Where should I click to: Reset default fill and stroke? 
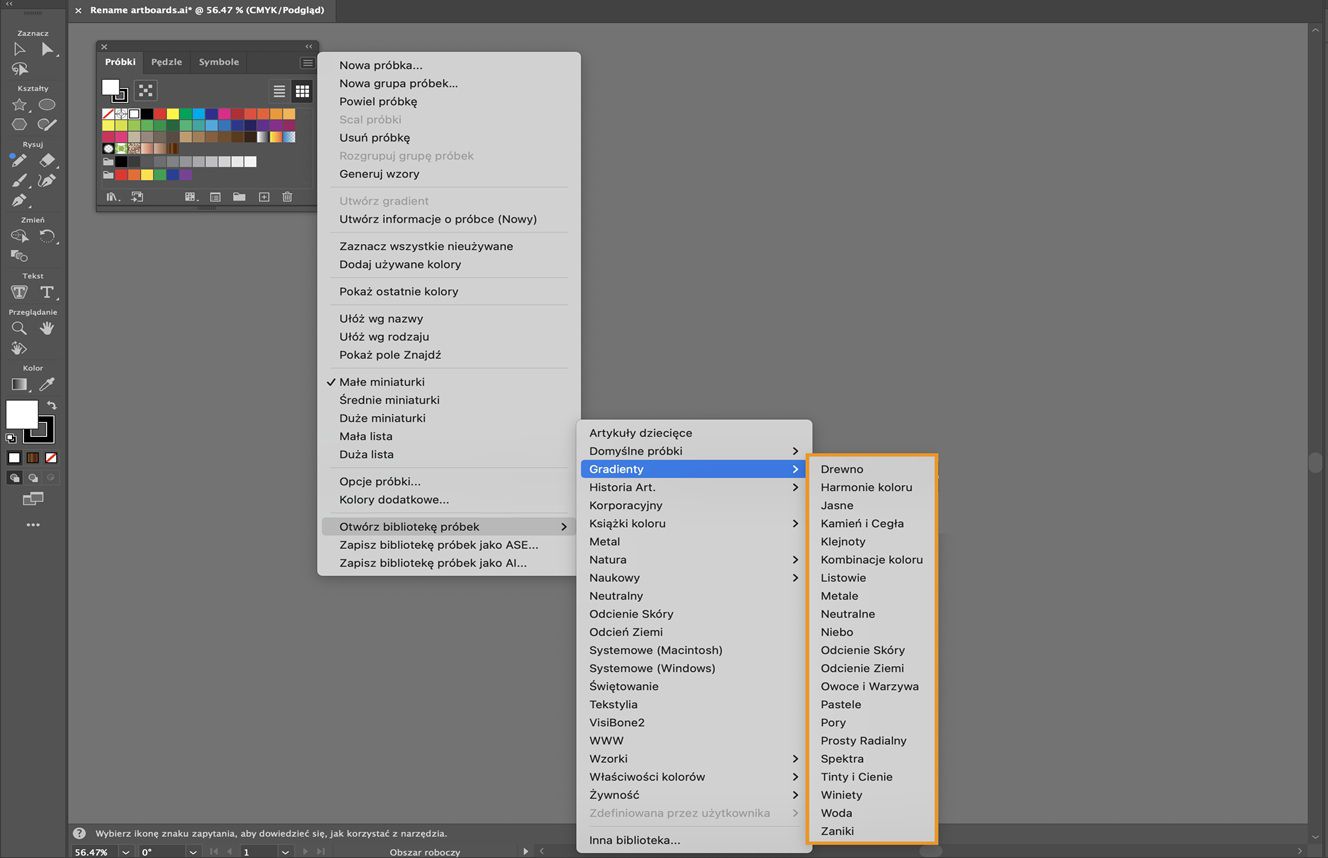tap(11, 437)
